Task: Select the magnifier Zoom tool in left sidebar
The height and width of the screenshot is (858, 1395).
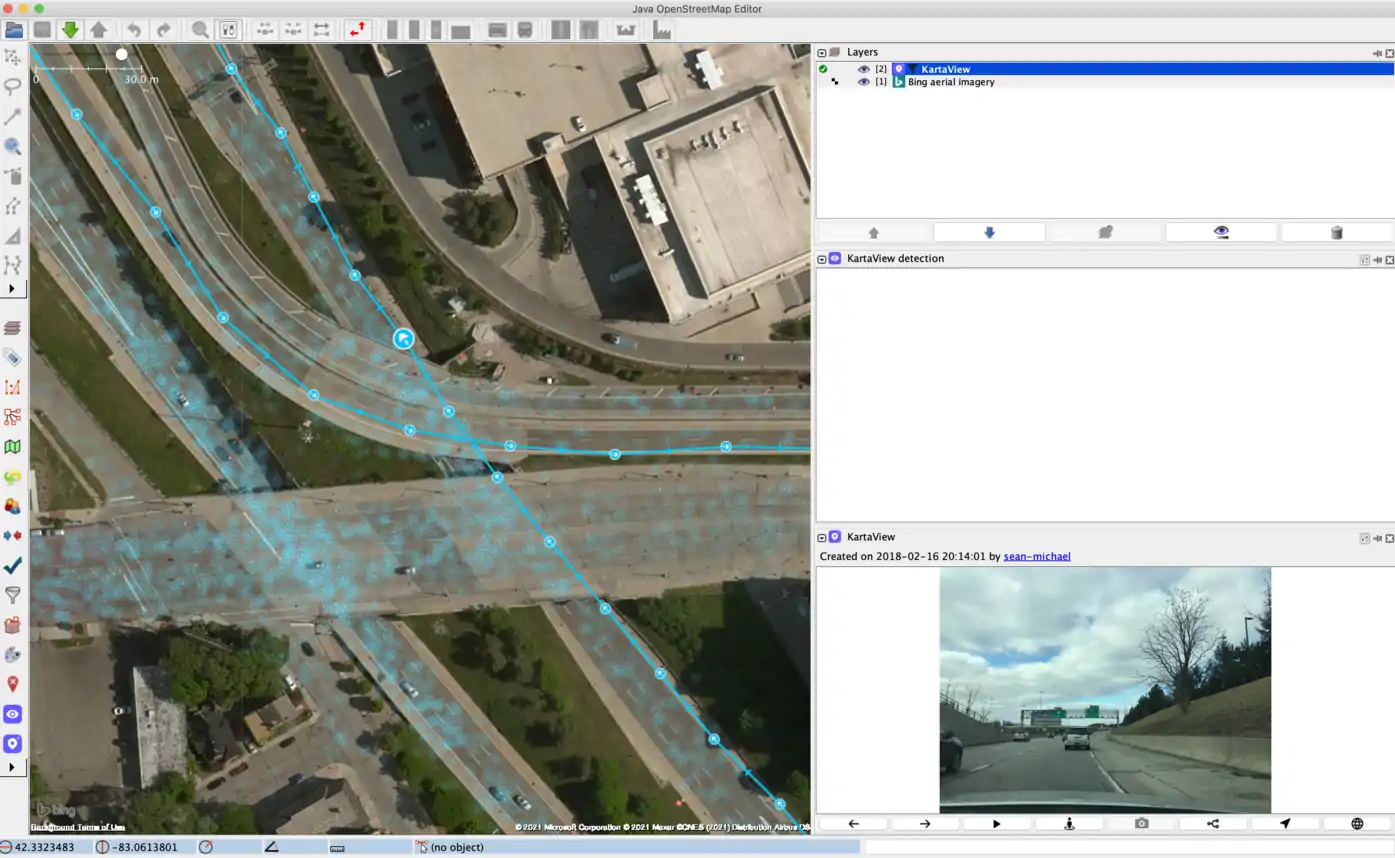Action: click(13, 146)
